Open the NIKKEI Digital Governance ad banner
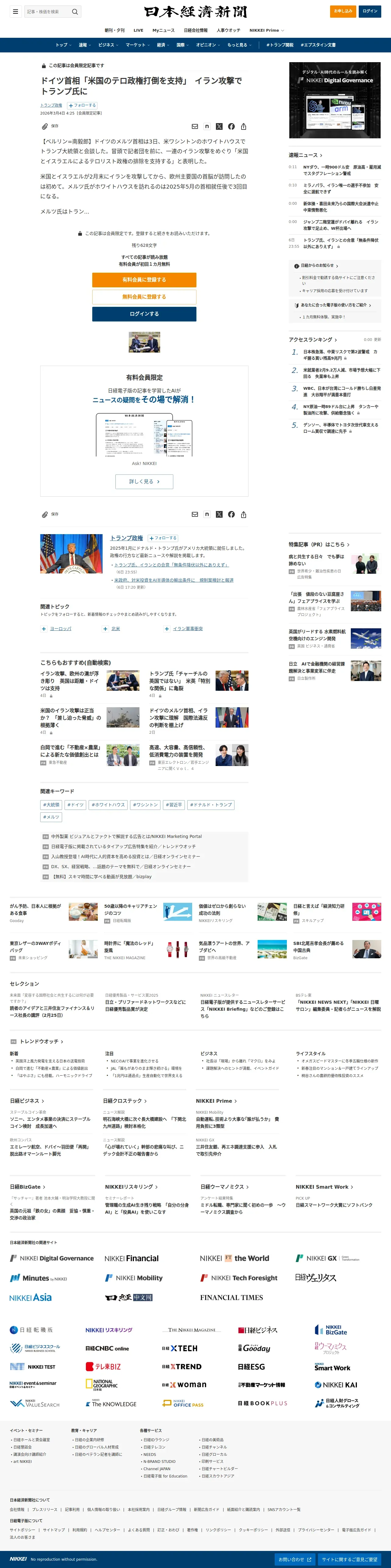Image resolution: width=391 pixels, height=1568 pixels. pos(335,100)
